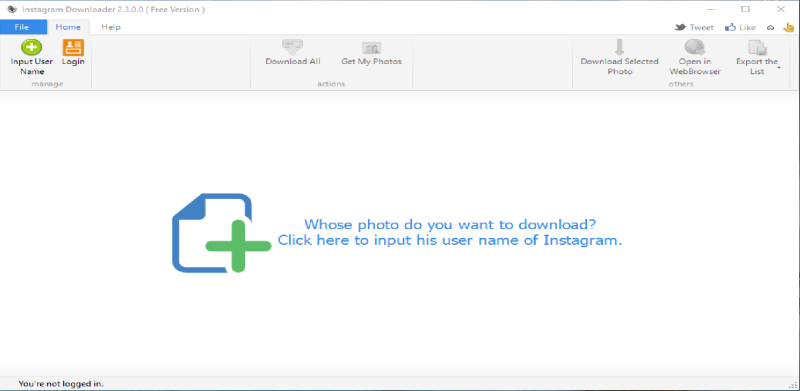
Task: Click the 'You're not logged in.' status text
Action: pyautogui.click(x=61, y=383)
